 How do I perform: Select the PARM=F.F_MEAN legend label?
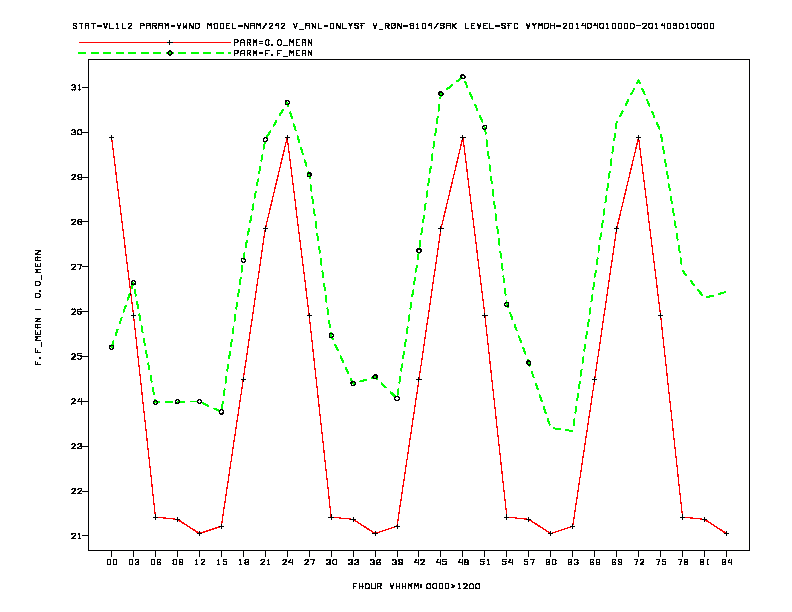click(x=273, y=53)
